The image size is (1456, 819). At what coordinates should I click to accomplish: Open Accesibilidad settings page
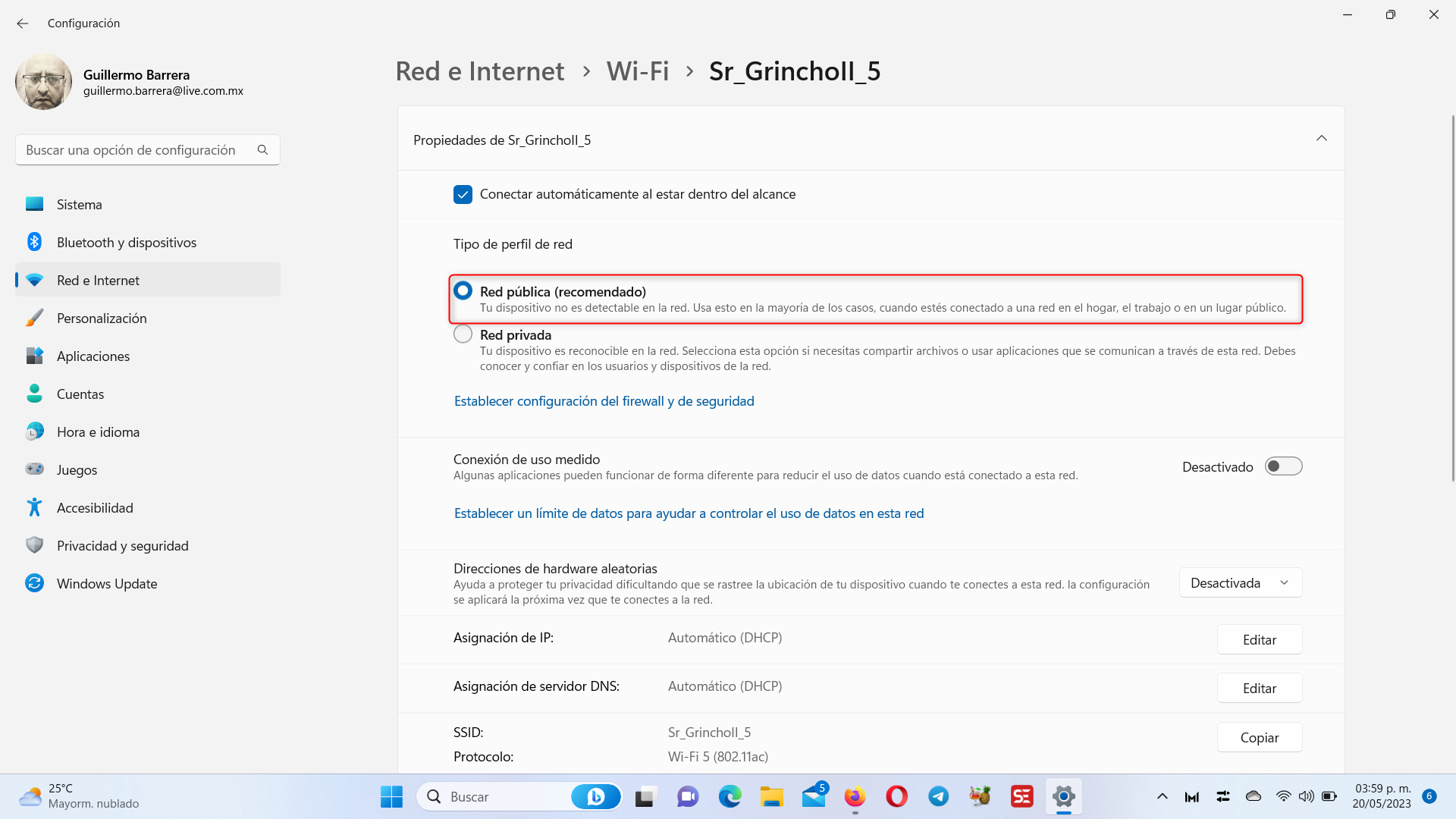click(x=95, y=508)
